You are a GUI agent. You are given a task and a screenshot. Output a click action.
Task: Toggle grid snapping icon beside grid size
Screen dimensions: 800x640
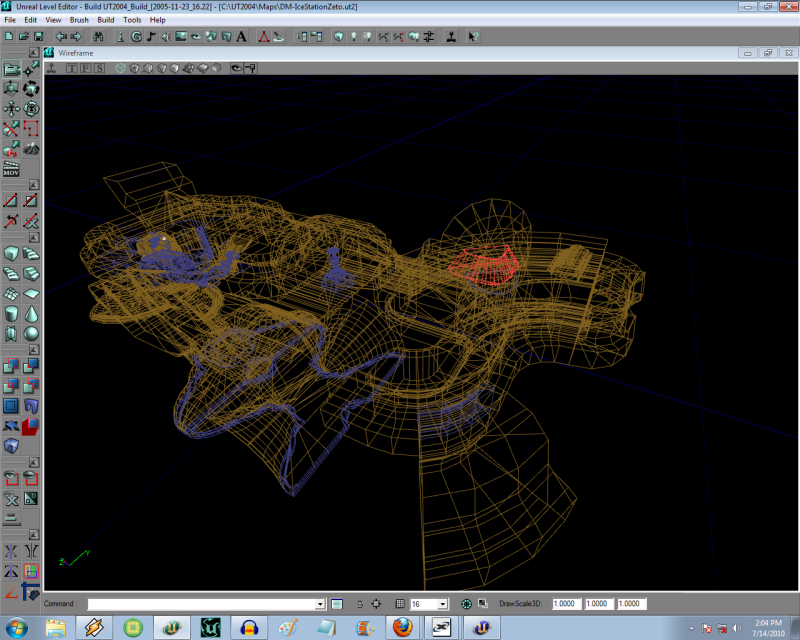[400, 604]
